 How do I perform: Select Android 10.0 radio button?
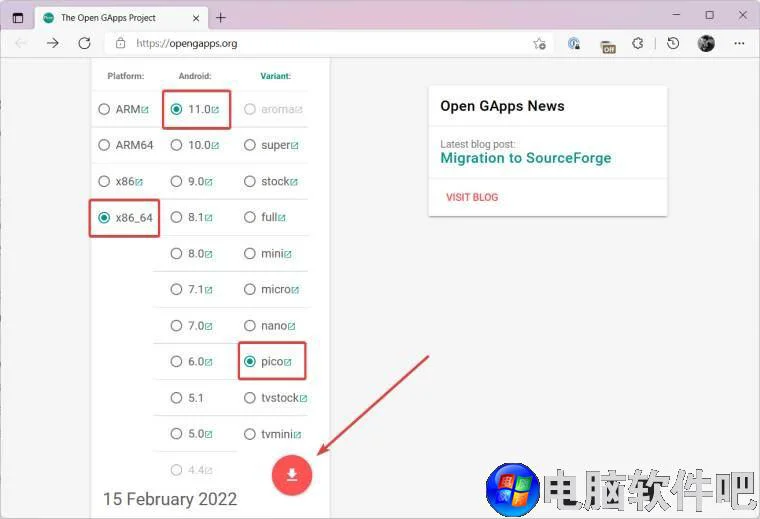[176, 145]
